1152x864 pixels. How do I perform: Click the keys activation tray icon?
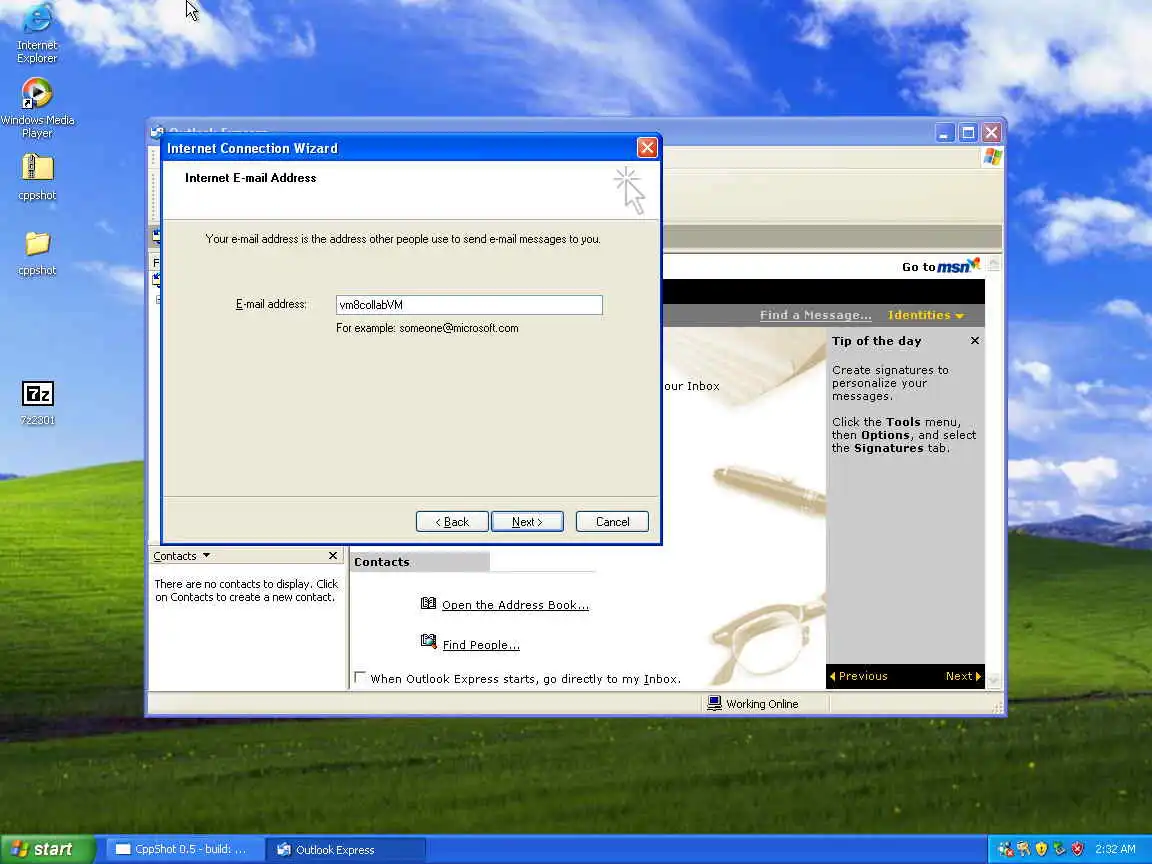click(1023, 849)
